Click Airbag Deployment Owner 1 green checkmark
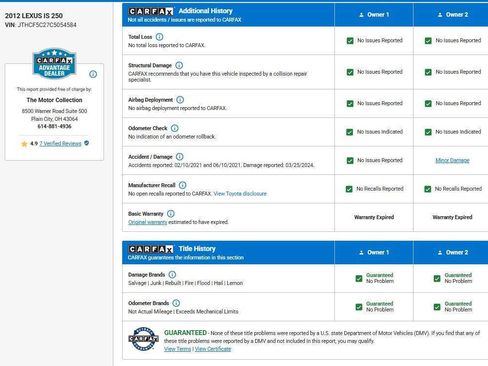488x366 pixels. click(350, 104)
